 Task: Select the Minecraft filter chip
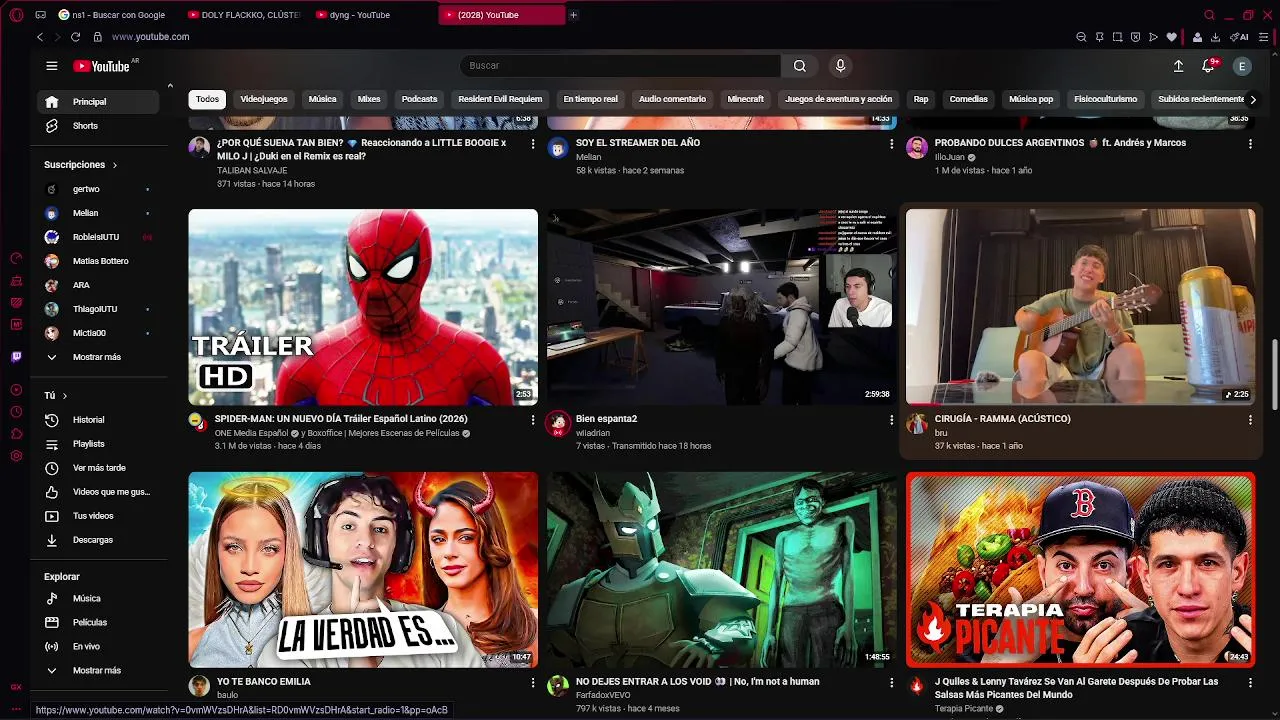(x=745, y=99)
